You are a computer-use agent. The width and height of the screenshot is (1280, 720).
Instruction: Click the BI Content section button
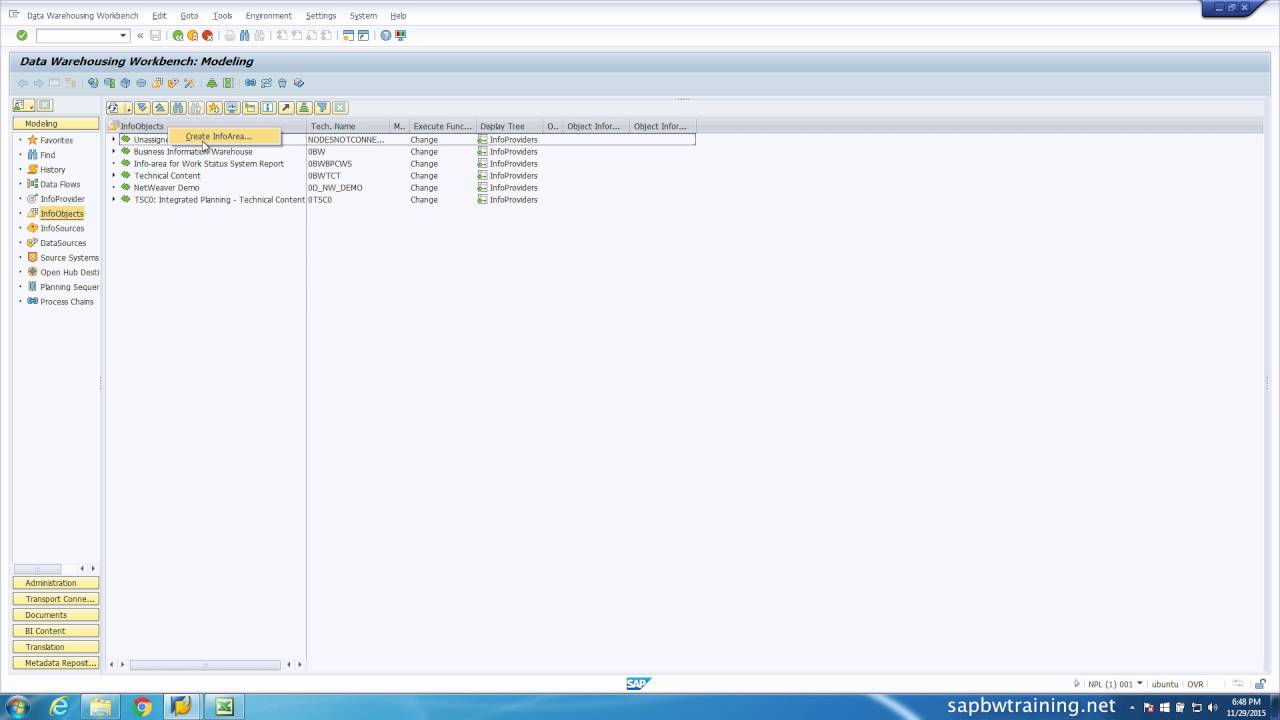[56, 631]
